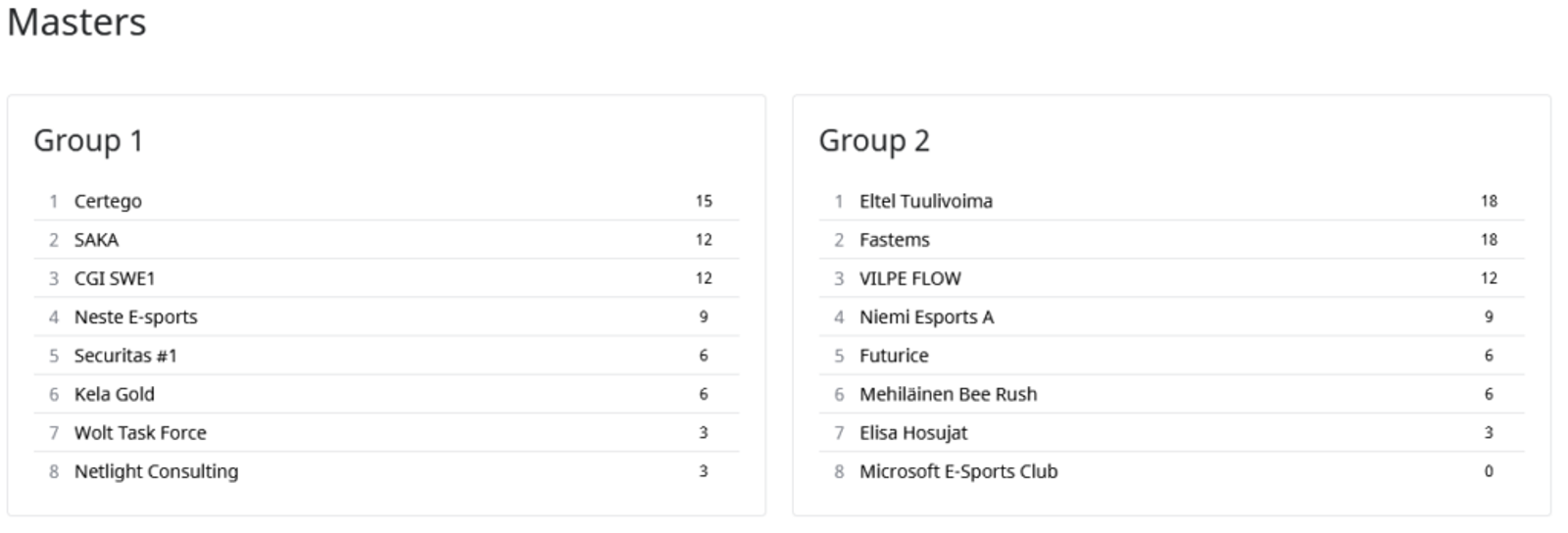Click the Group 2 heading
The image size is (1568, 533).
(x=873, y=141)
